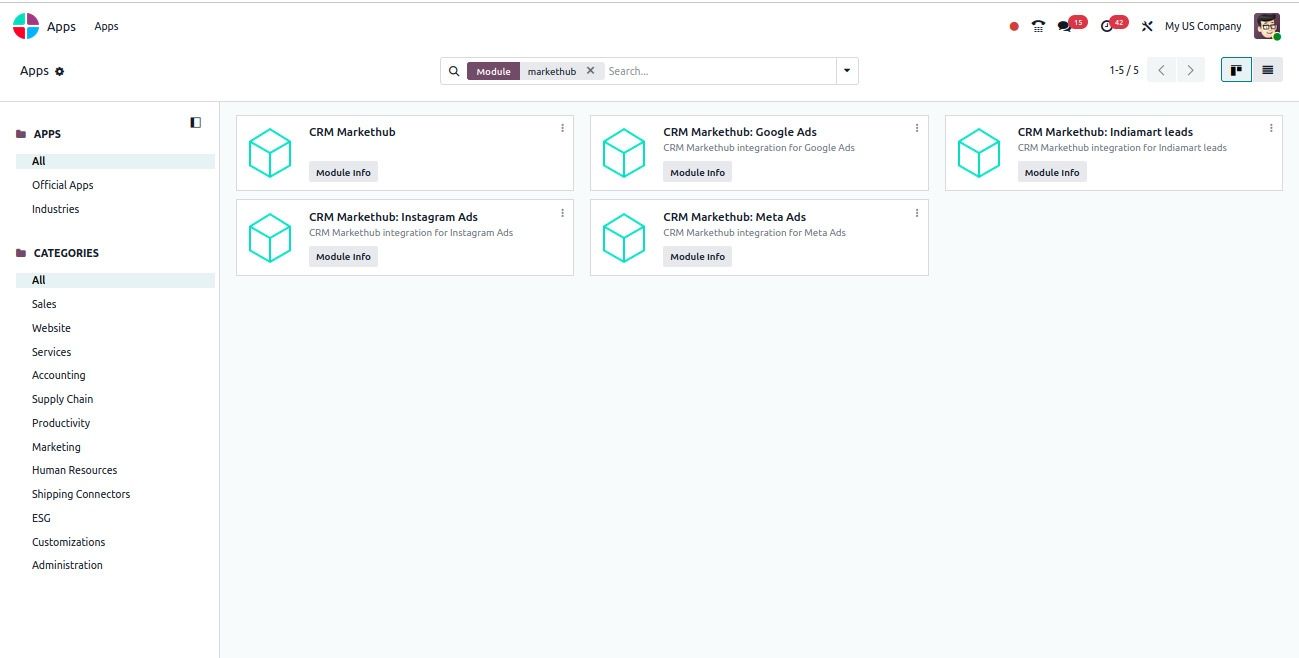Filter by Supply Chain category
This screenshot has height=658, width=1299.
(x=62, y=399)
